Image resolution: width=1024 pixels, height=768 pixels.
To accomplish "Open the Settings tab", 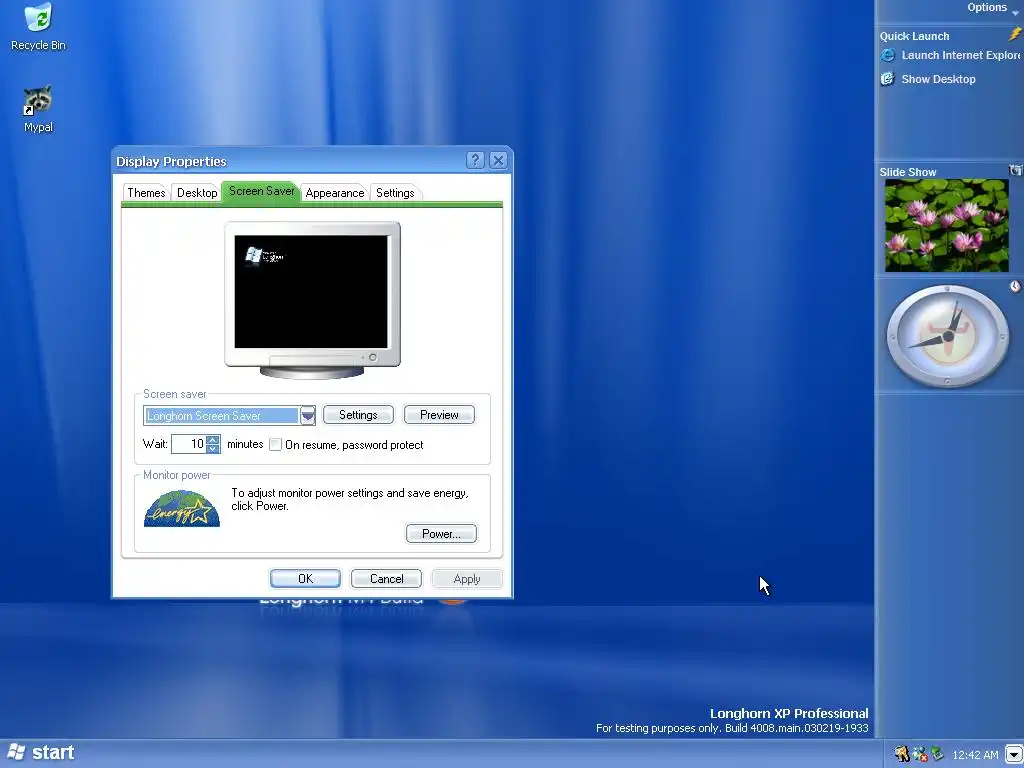I will 395,193.
